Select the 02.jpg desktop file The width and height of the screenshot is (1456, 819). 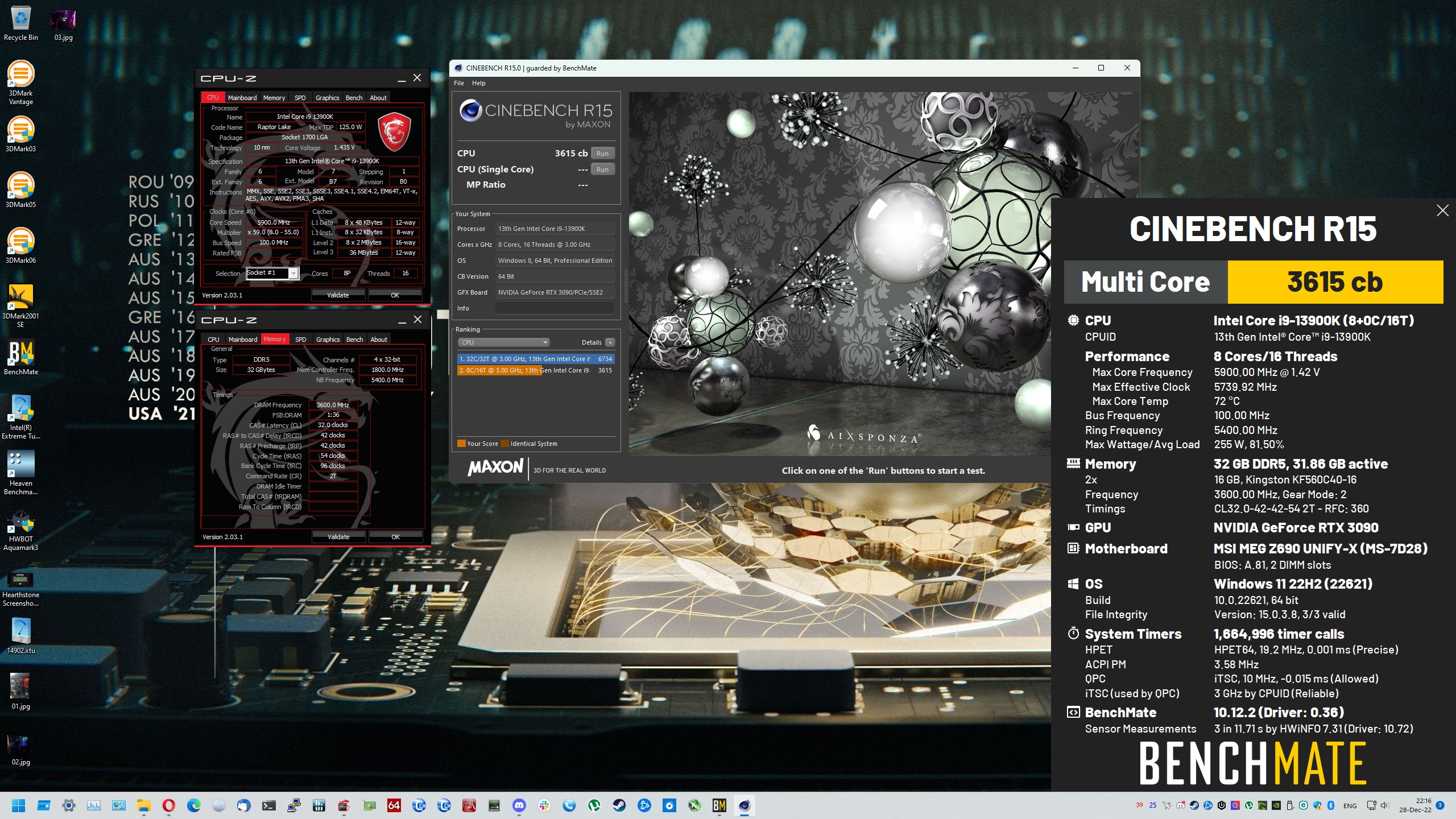(x=21, y=747)
